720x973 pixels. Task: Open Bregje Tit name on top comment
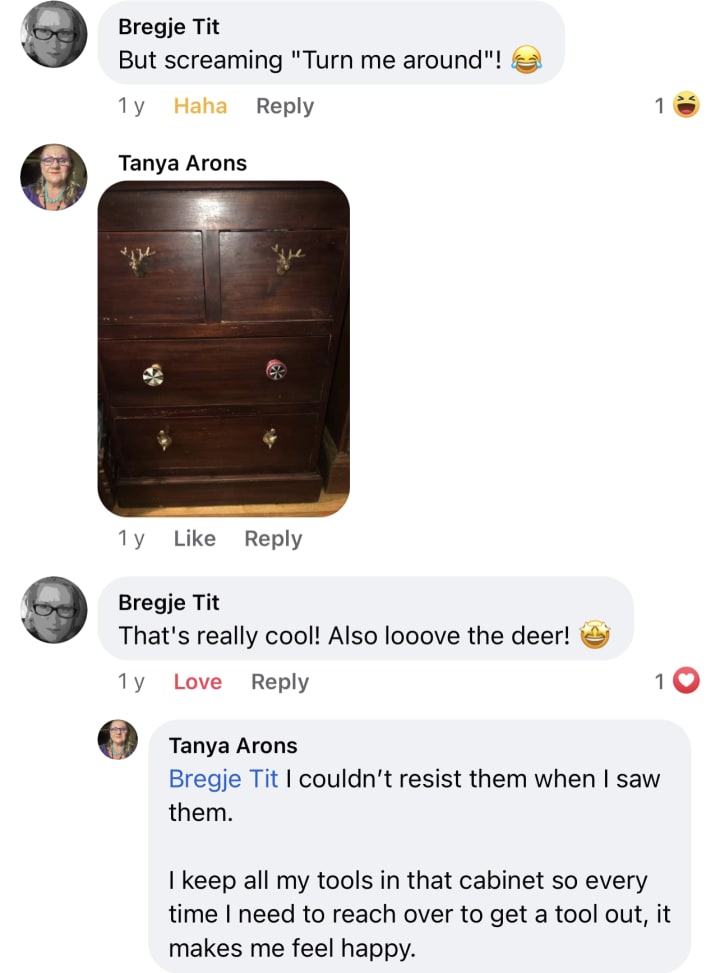click(168, 27)
